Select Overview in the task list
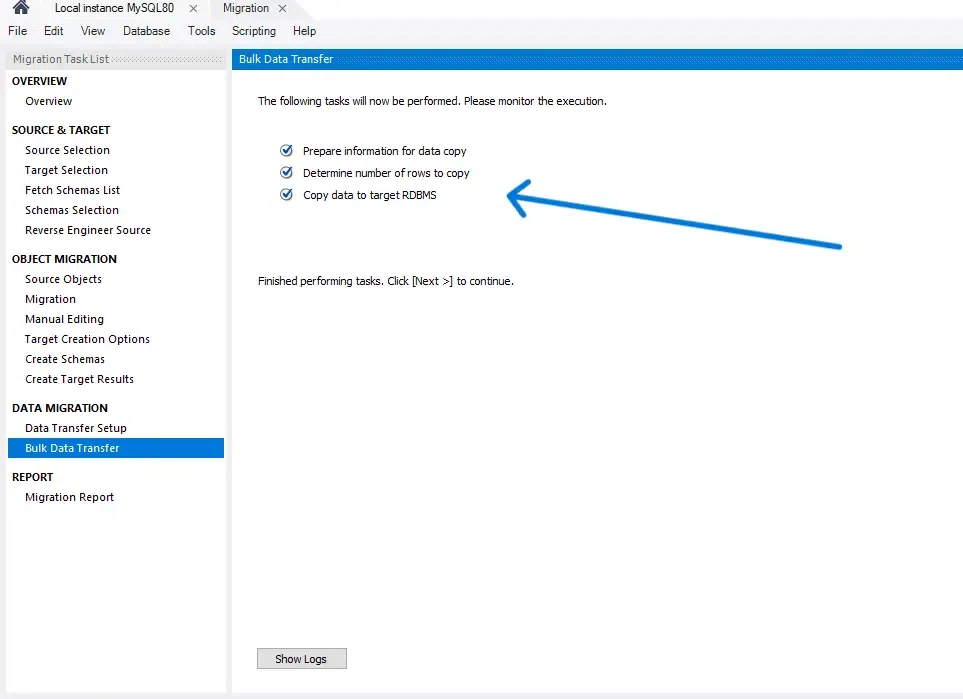 pos(49,101)
